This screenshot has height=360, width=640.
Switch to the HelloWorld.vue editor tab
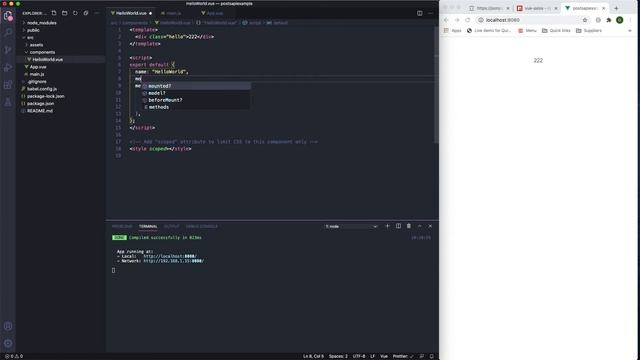pyautogui.click(x=131, y=13)
